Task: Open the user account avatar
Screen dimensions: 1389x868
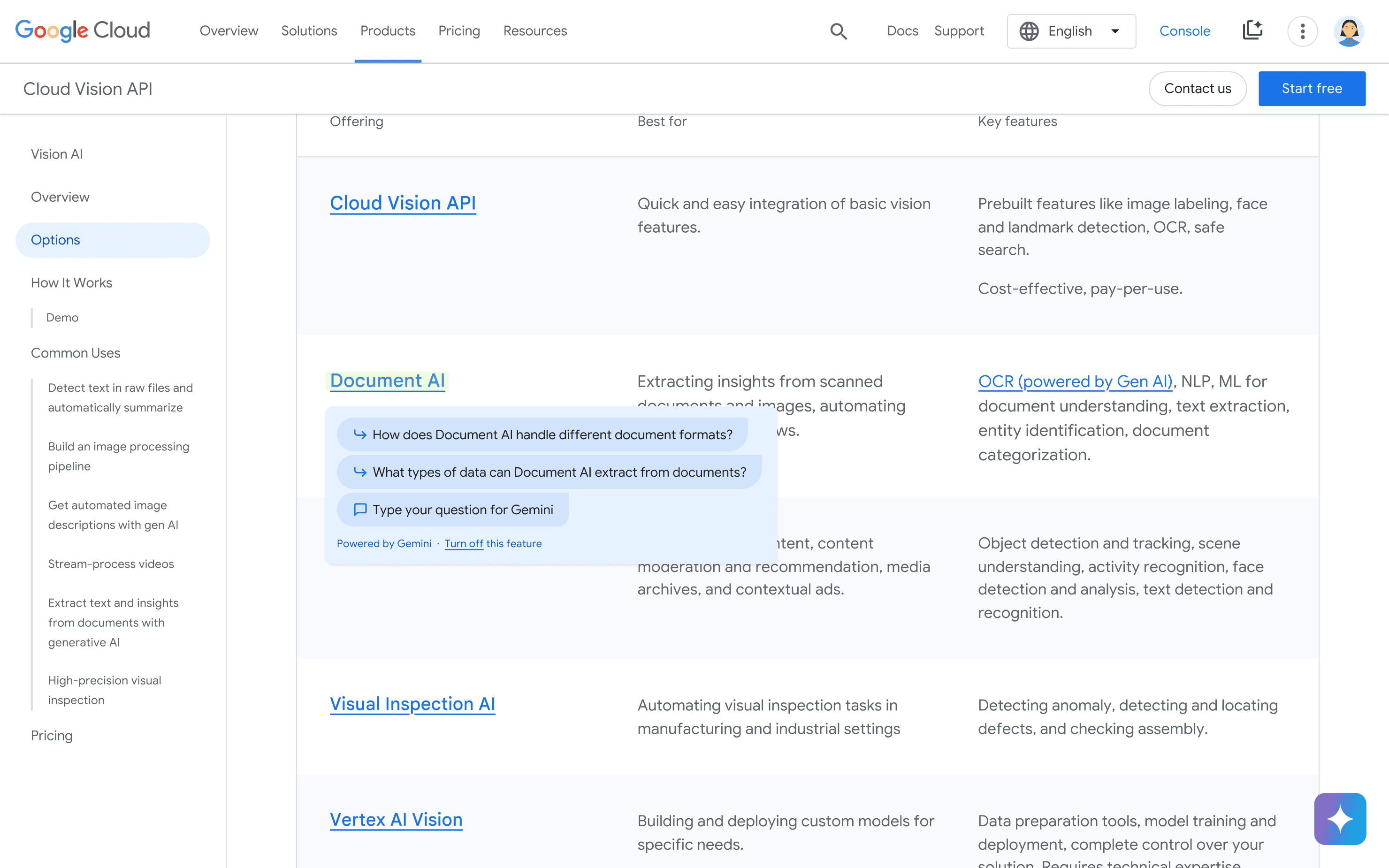Action: (x=1348, y=31)
